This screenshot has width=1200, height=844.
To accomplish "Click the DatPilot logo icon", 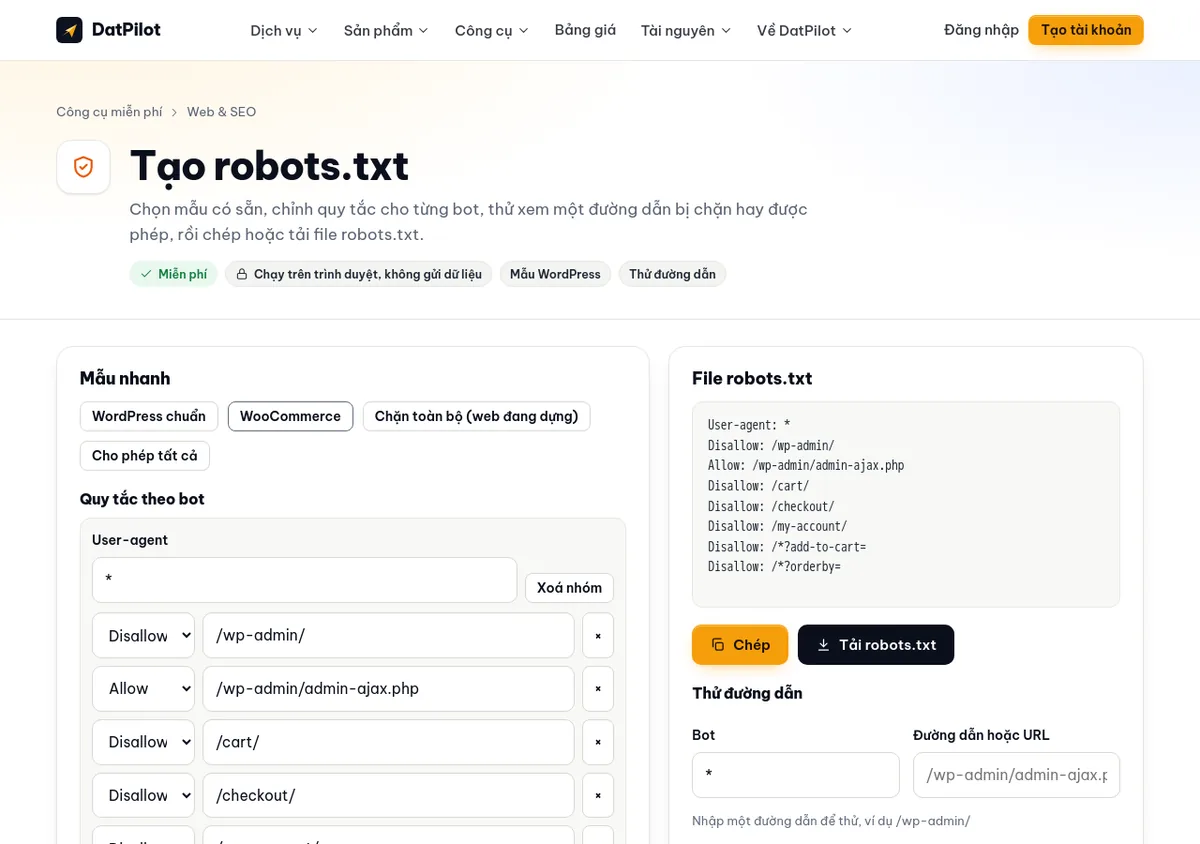I will 69,30.
